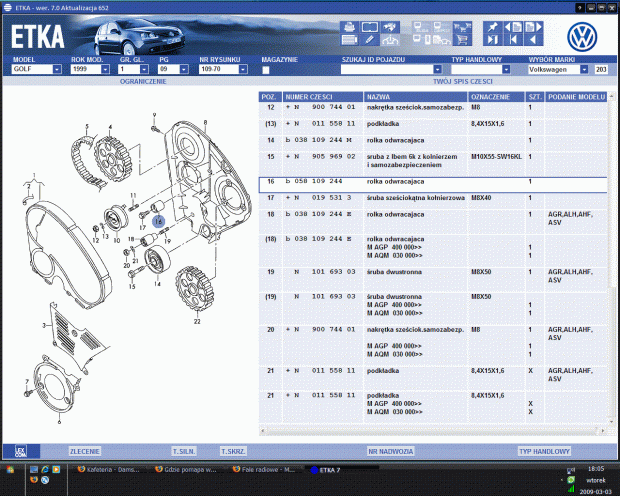Select highlighted row 16 rolka odwracajaca

click(x=433, y=185)
